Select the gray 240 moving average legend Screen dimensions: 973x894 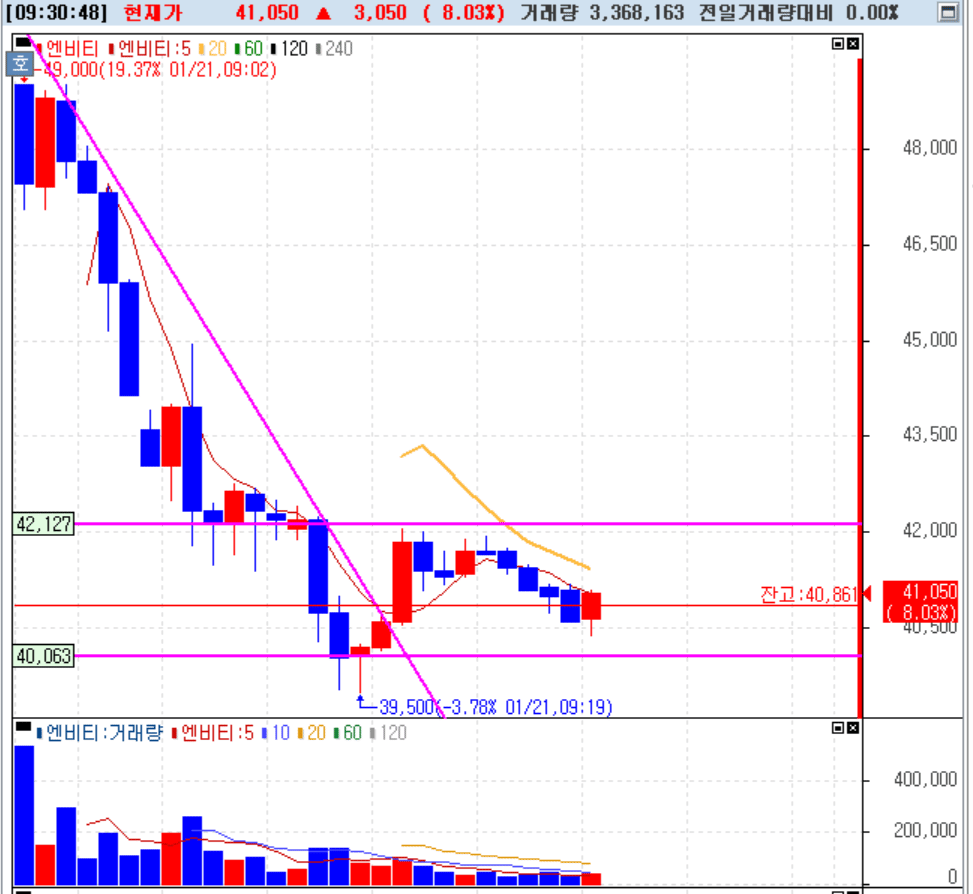334,49
